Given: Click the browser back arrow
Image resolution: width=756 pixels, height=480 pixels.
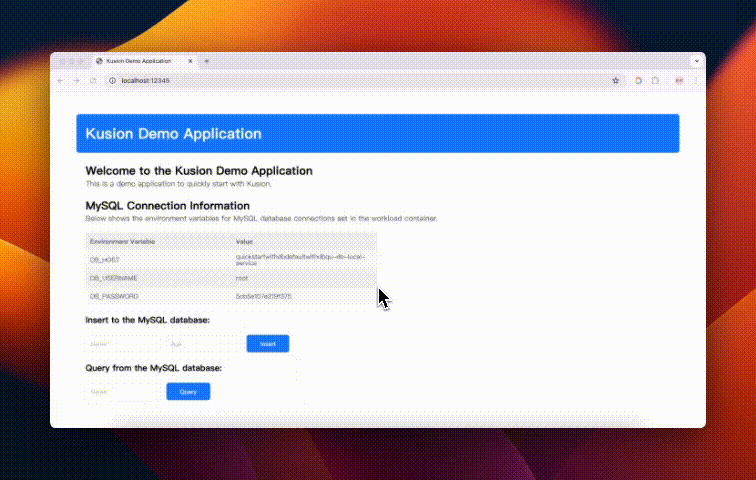Looking at the screenshot, I should 61,81.
